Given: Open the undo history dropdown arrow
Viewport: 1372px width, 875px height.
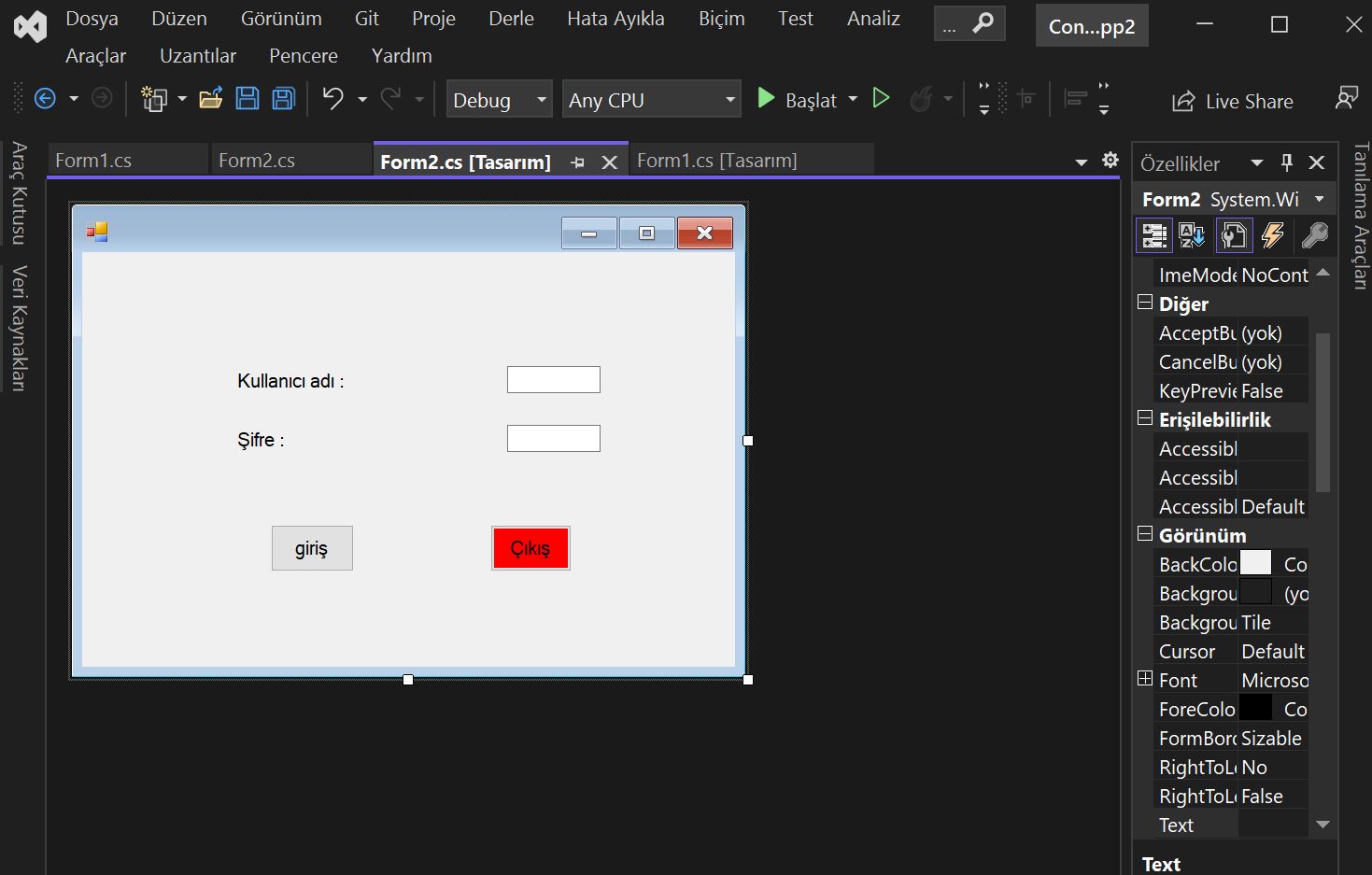Looking at the screenshot, I should (362, 99).
